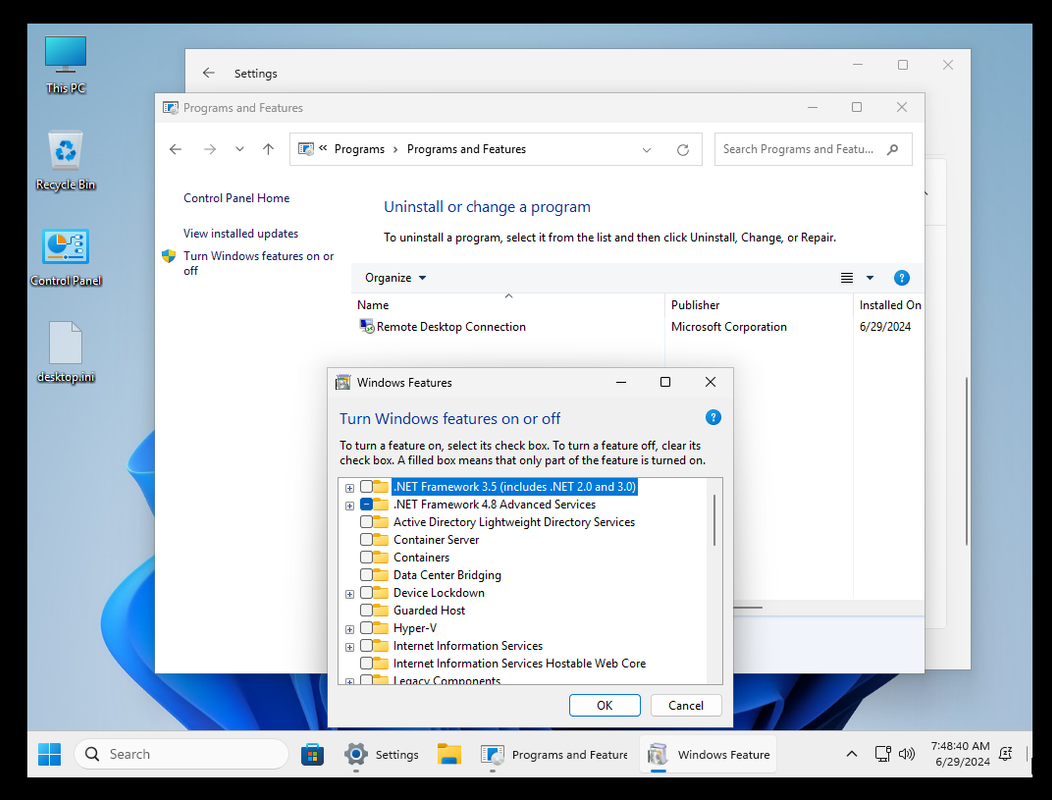The width and height of the screenshot is (1052, 800).
Task: Select the Microsoft Corporation publisher cell
Action: pos(729,327)
